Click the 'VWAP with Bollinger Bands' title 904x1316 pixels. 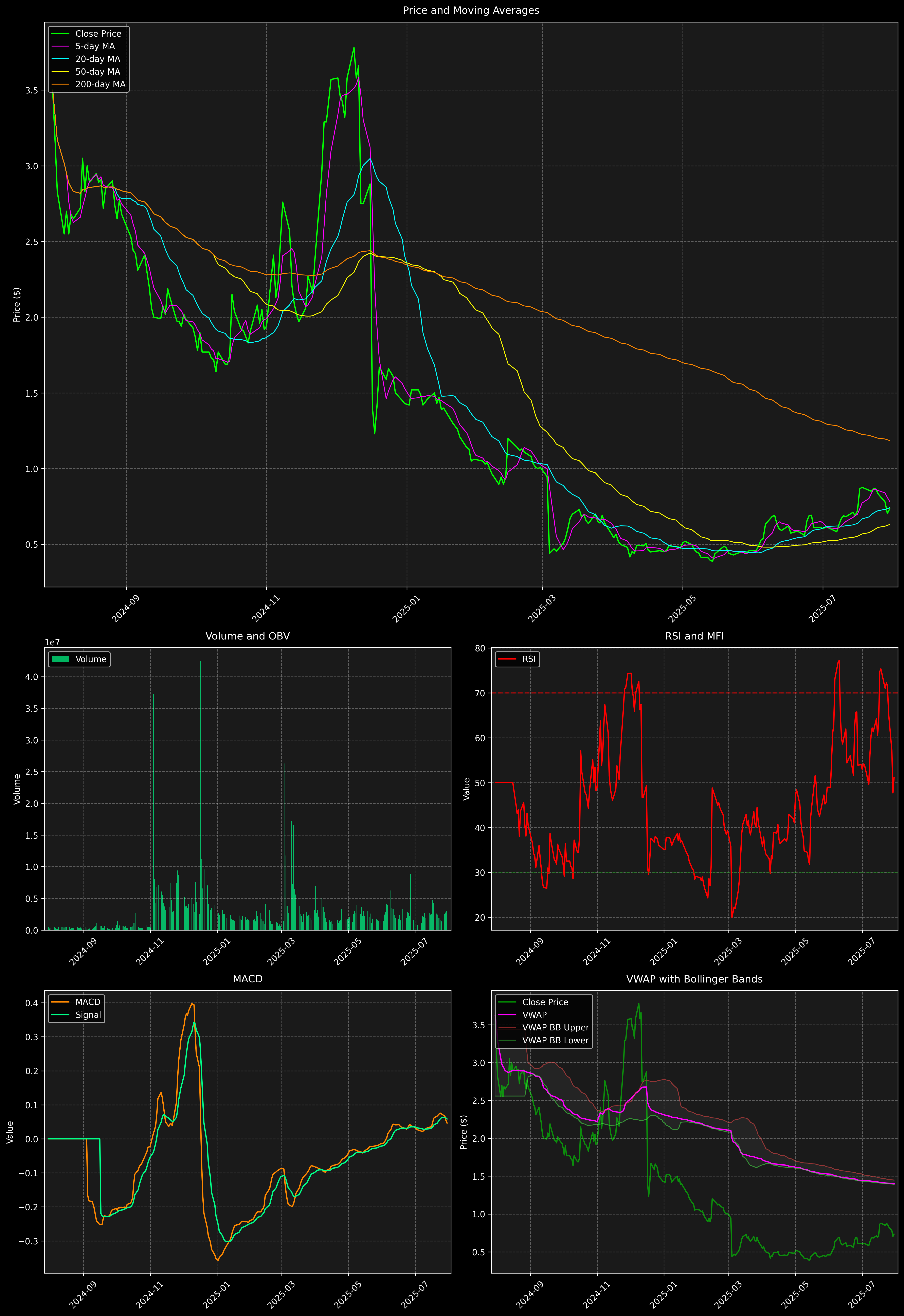click(x=694, y=979)
